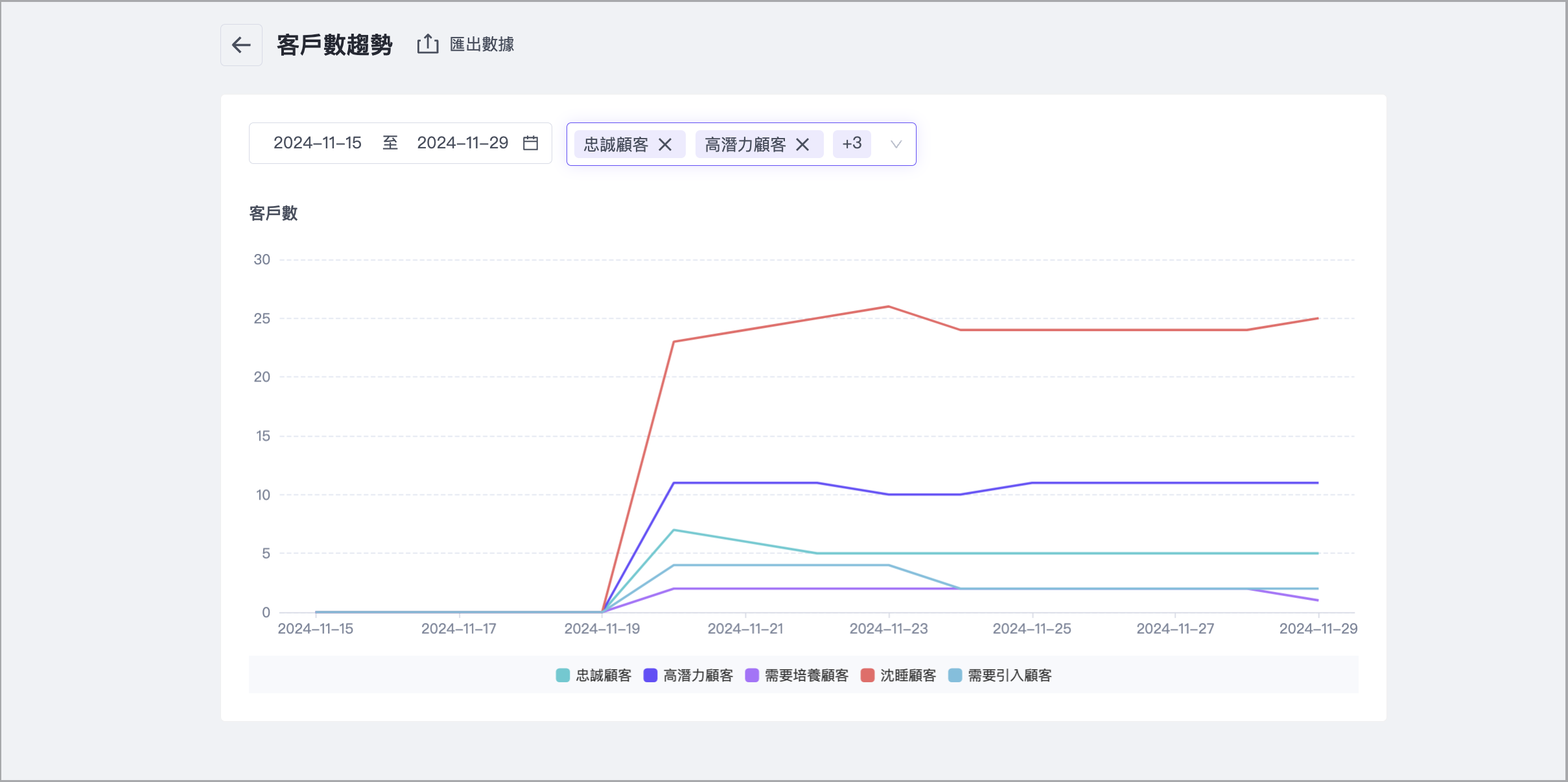The width and height of the screenshot is (1568, 782).
Task: Hide the 沈睡顧客 series via legend
Action: pyautogui.click(x=907, y=676)
